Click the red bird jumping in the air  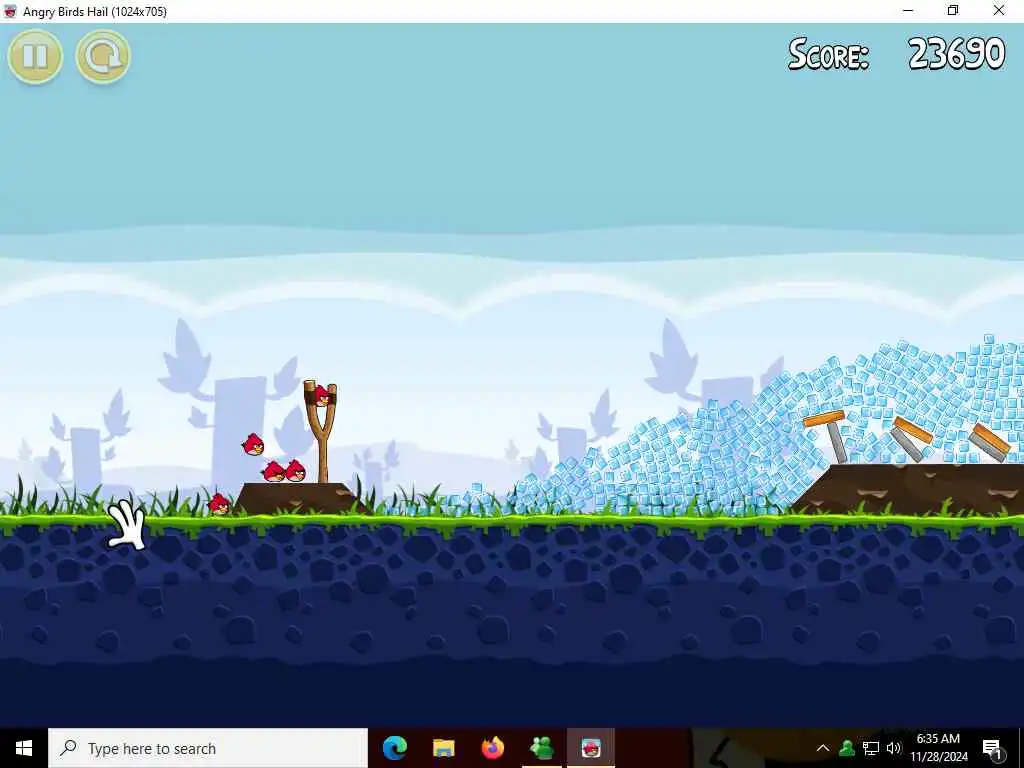click(x=253, y=445)
